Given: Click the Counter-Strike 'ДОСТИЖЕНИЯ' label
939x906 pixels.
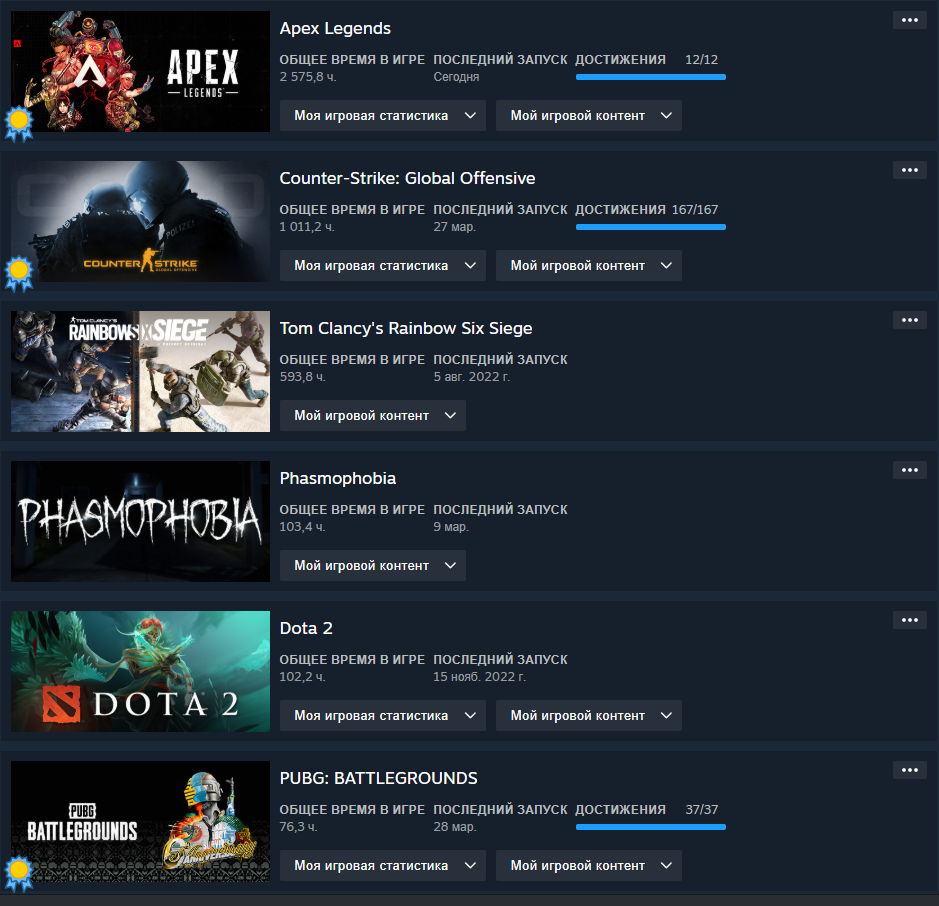Looking at the screenshot, I should click(x=620, y=210).
